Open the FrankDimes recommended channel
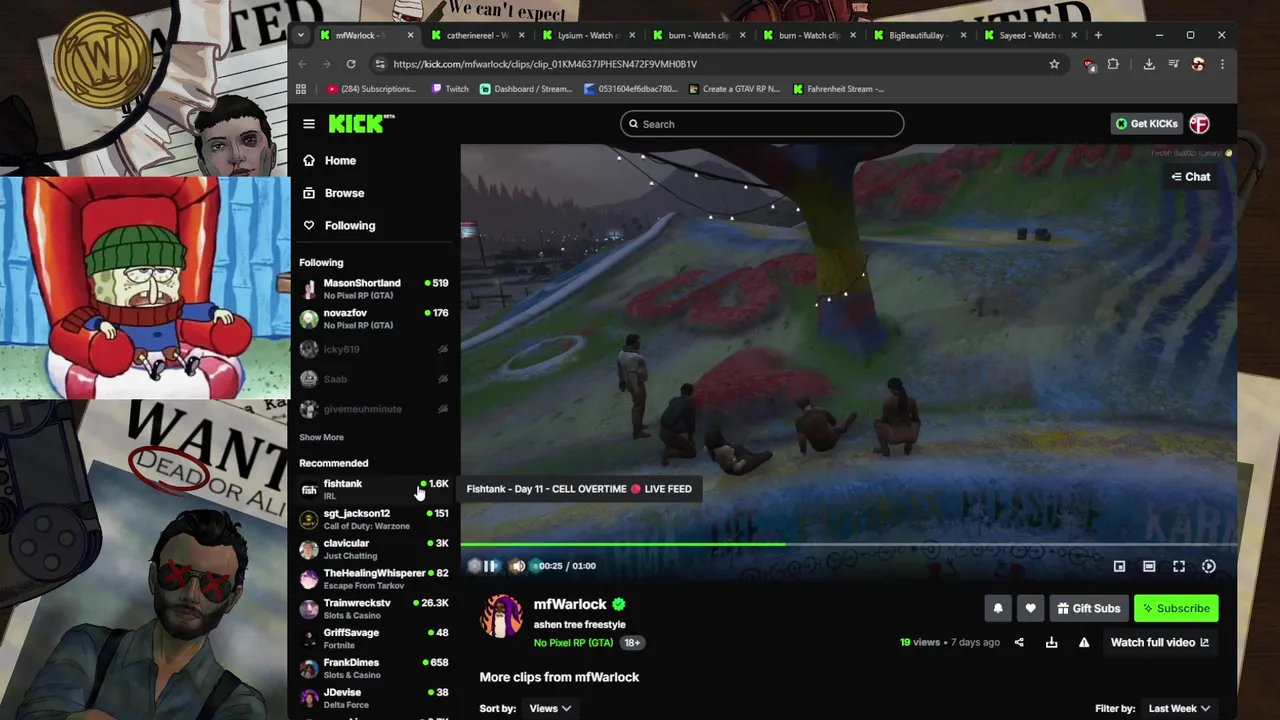The height and width of the screenshot is (720, 1280). 375,668
